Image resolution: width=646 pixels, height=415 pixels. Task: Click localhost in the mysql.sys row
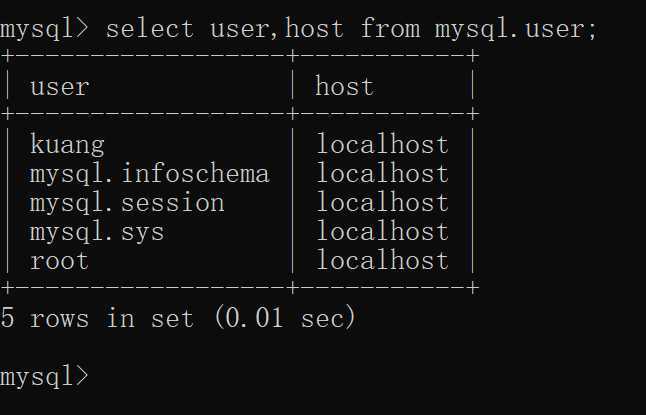pos(382,231)
